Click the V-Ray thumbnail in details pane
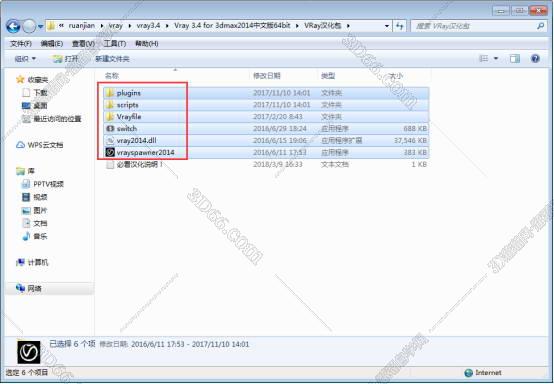Viewport: 554px width, 384px height. click(x=29, y=352)
